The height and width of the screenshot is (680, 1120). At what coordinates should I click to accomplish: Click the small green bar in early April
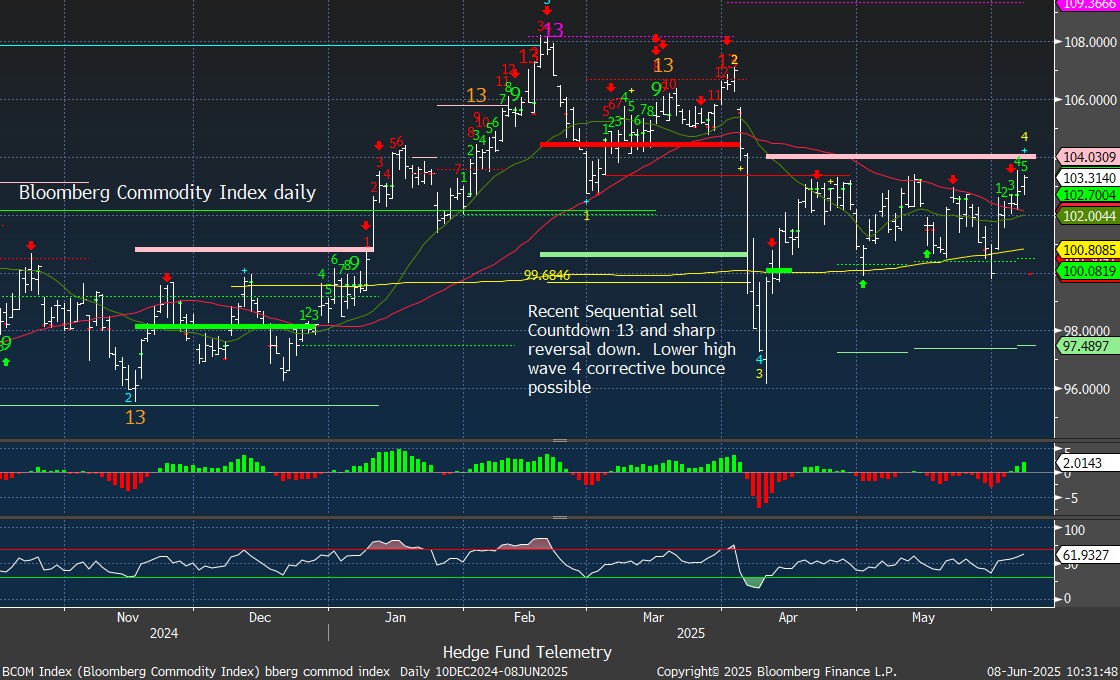tap(779, 271)
